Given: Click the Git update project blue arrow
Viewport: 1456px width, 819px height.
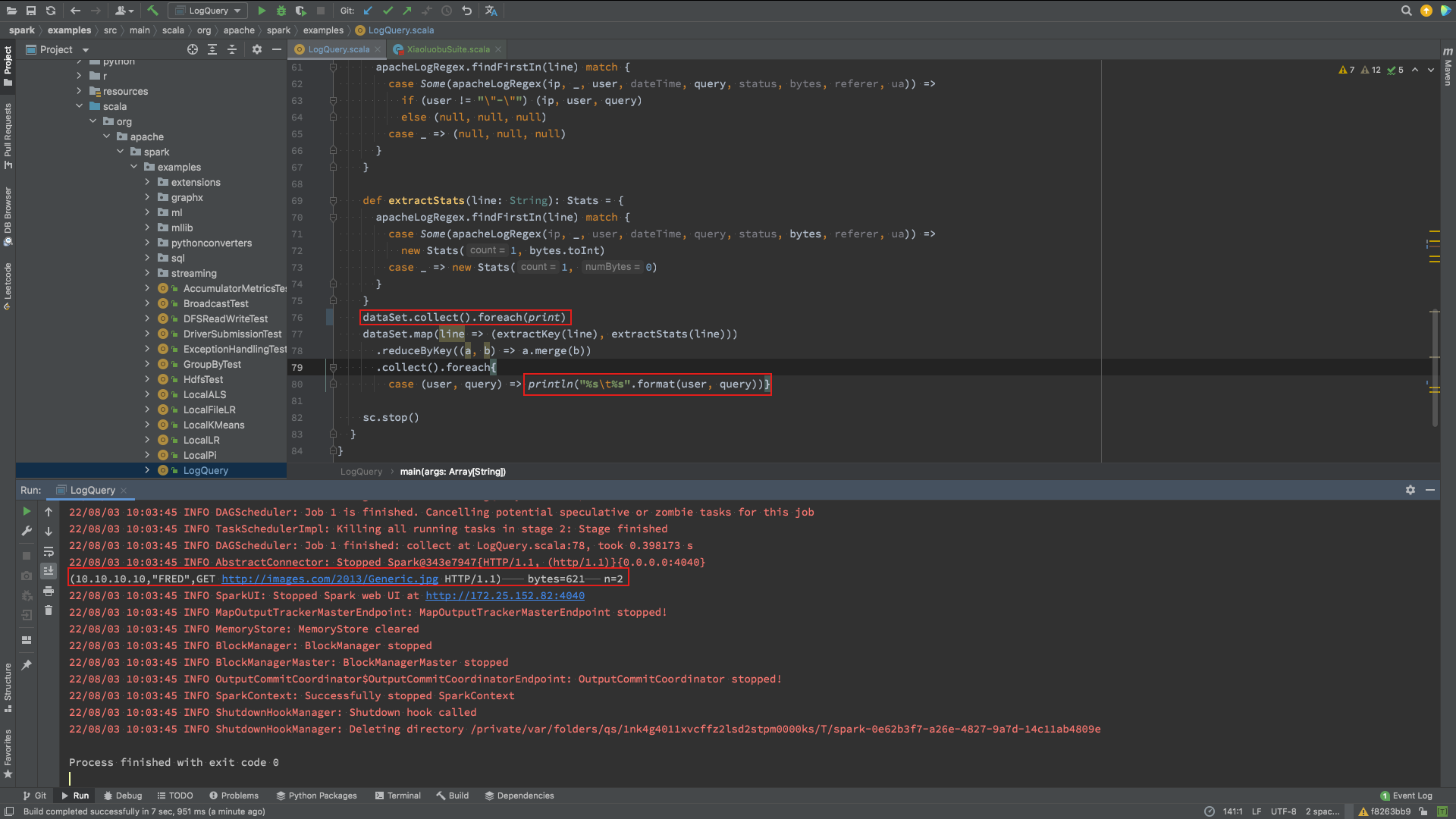Looking at the screenshot, I should pos(368,11).
